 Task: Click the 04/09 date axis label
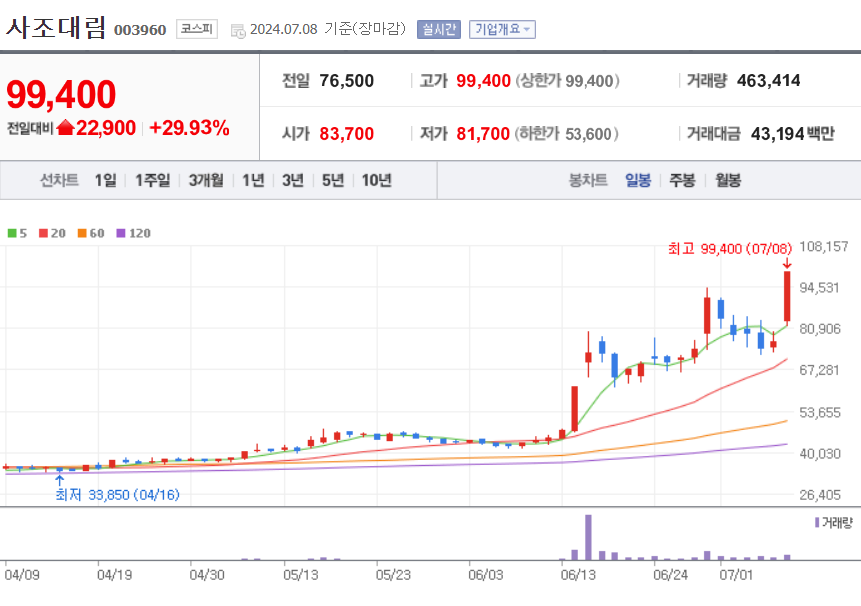pos(22,575)
